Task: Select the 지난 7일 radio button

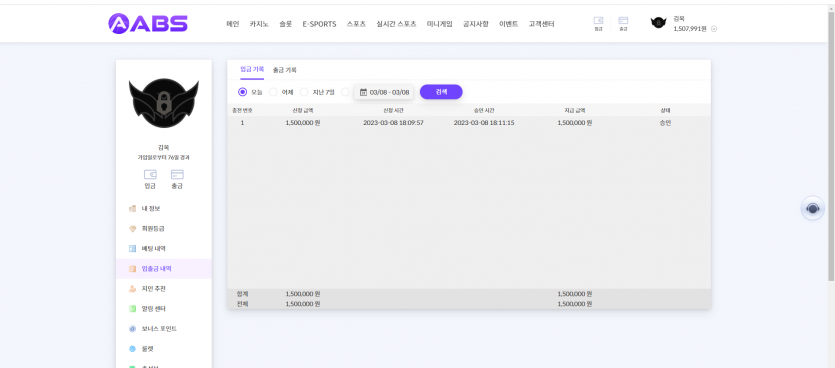Action: [x=304, y=92]
